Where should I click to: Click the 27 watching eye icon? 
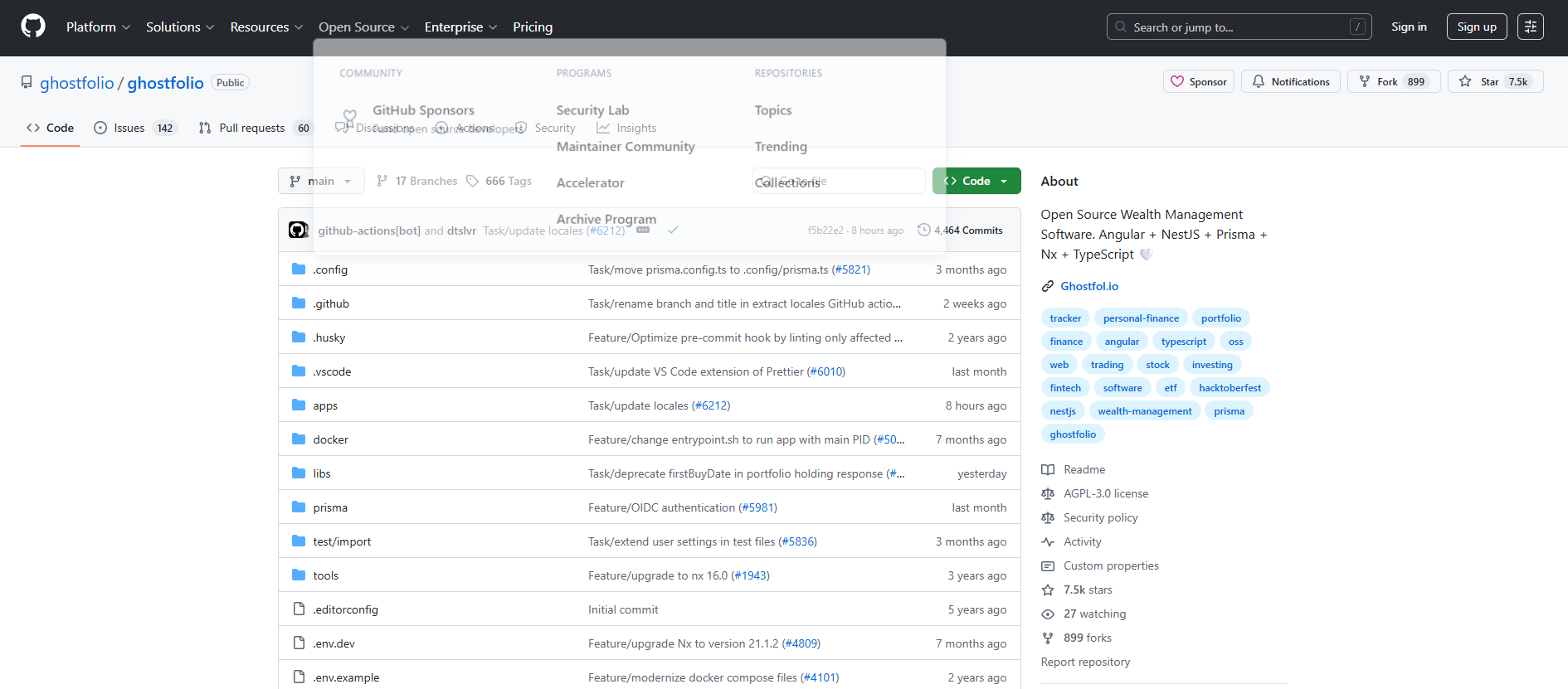pyautogui.click(x=1048, y=614)
